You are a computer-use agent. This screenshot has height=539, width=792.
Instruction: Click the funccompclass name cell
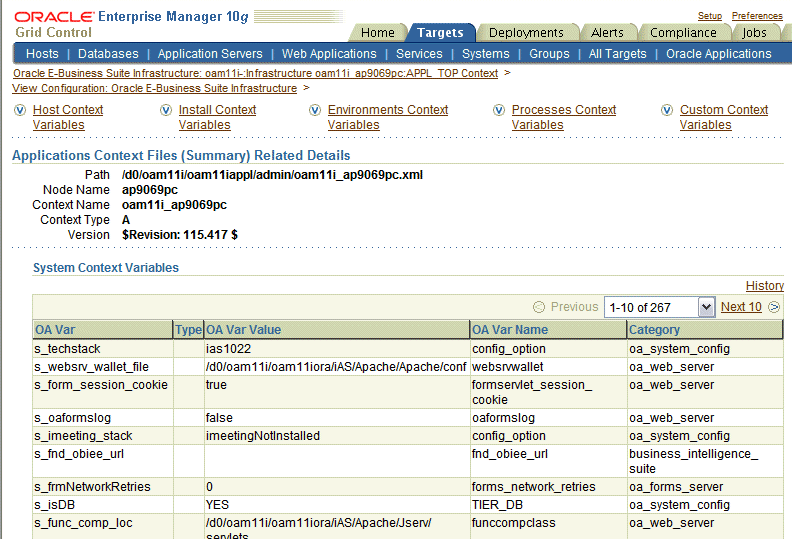(x=549, y=527)
